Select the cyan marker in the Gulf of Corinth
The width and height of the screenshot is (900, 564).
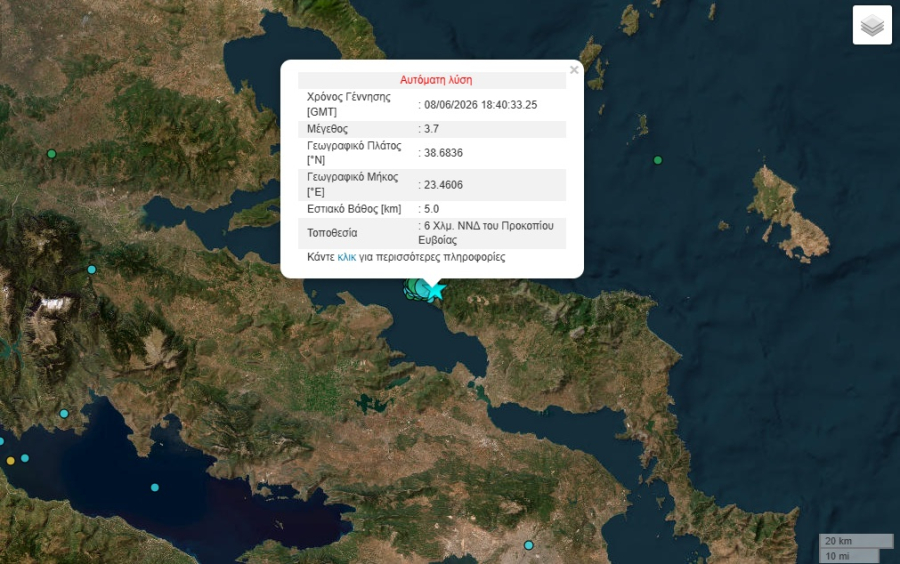click(154, 487)
